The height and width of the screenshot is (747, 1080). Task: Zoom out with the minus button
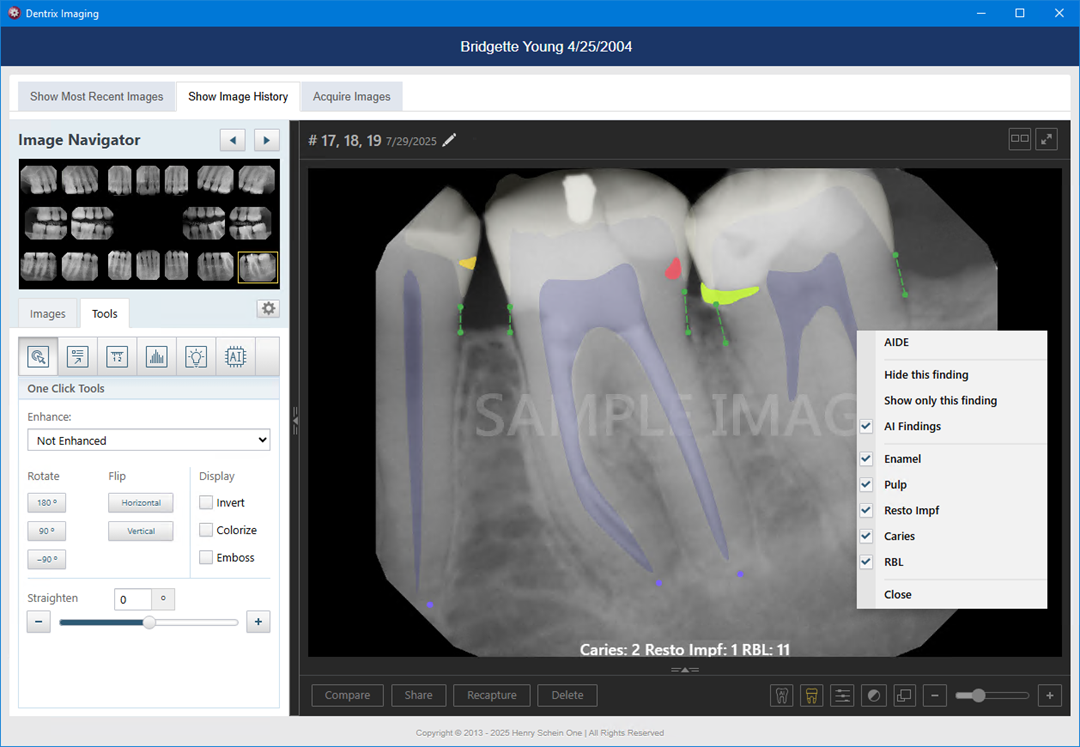click(x=935, y=695)
